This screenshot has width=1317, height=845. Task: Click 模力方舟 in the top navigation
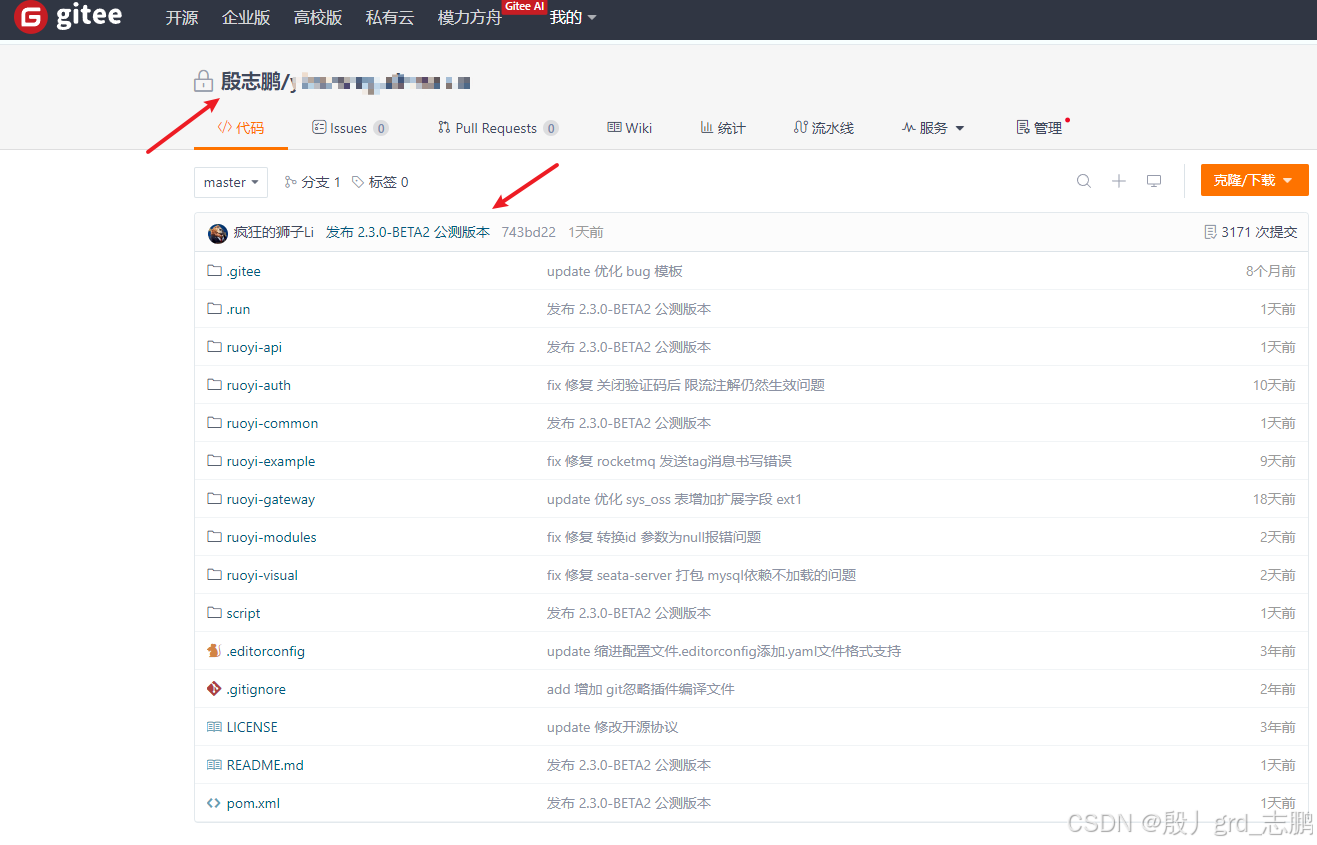point(470,17)
